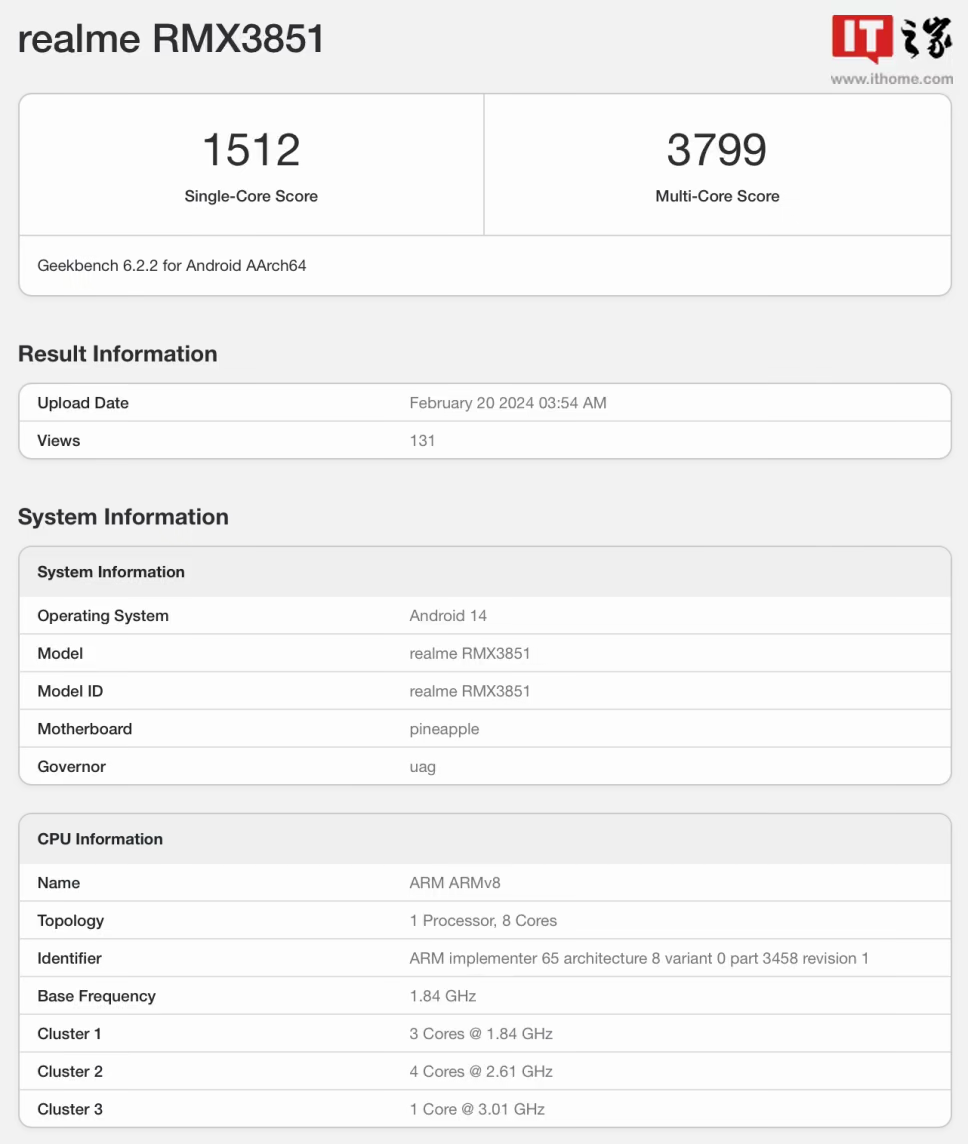
Task: Select the 1512 single-core score
Action: (x=251, y=150)
